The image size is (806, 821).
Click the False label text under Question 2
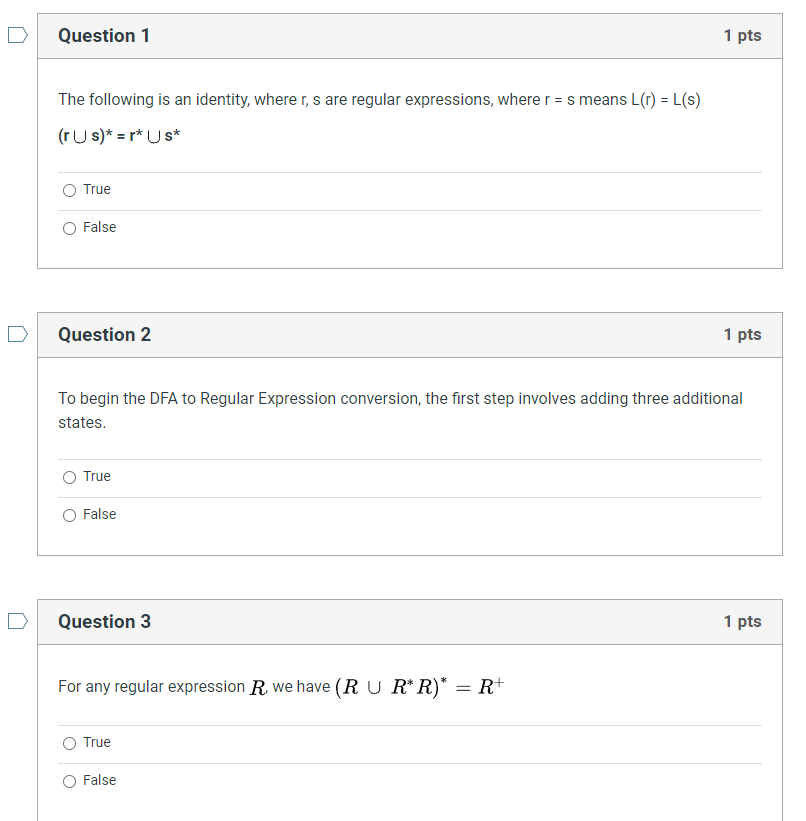99,514
